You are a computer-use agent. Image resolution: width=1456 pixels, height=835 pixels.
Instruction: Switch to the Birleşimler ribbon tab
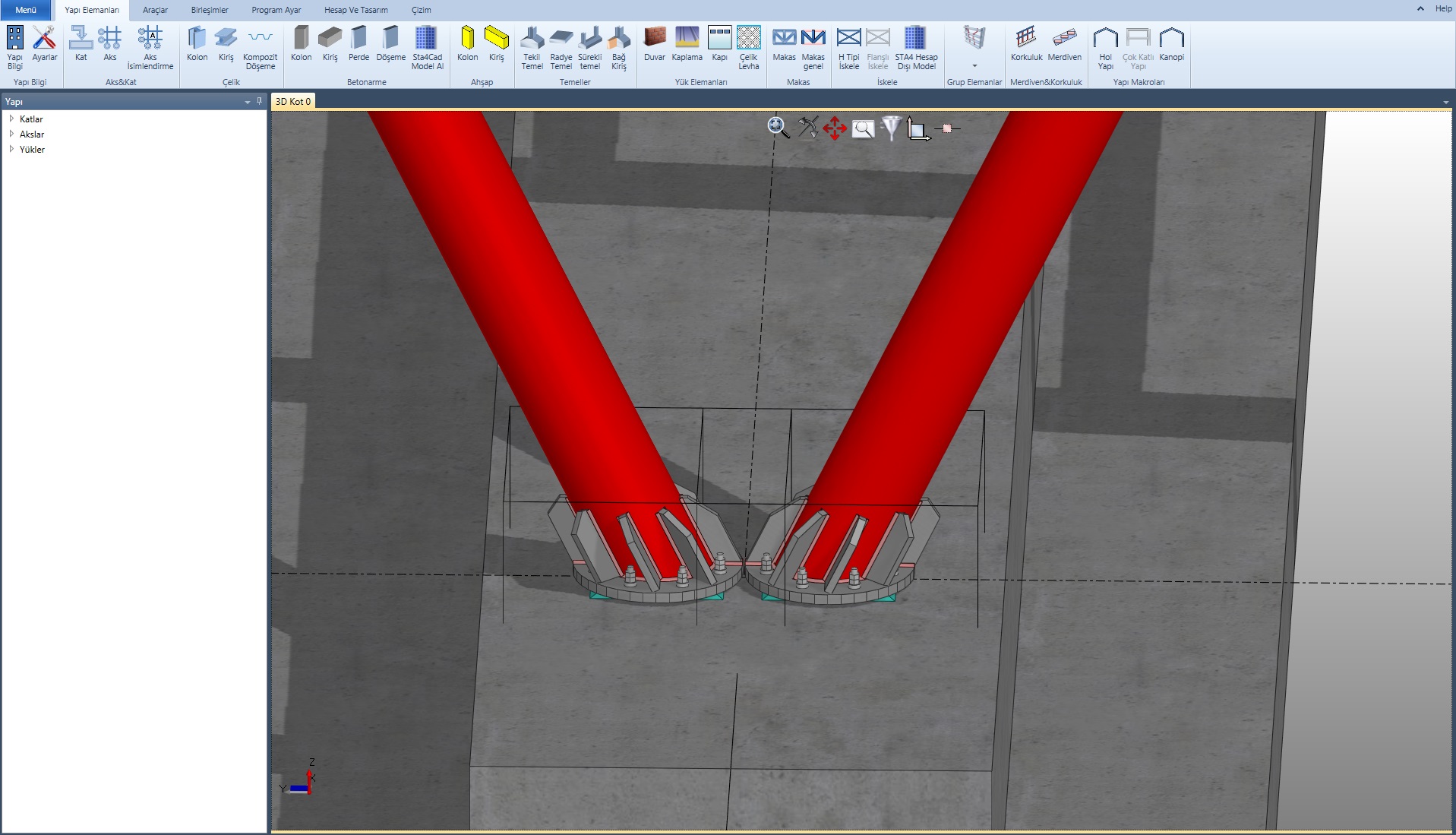point(210,10)
